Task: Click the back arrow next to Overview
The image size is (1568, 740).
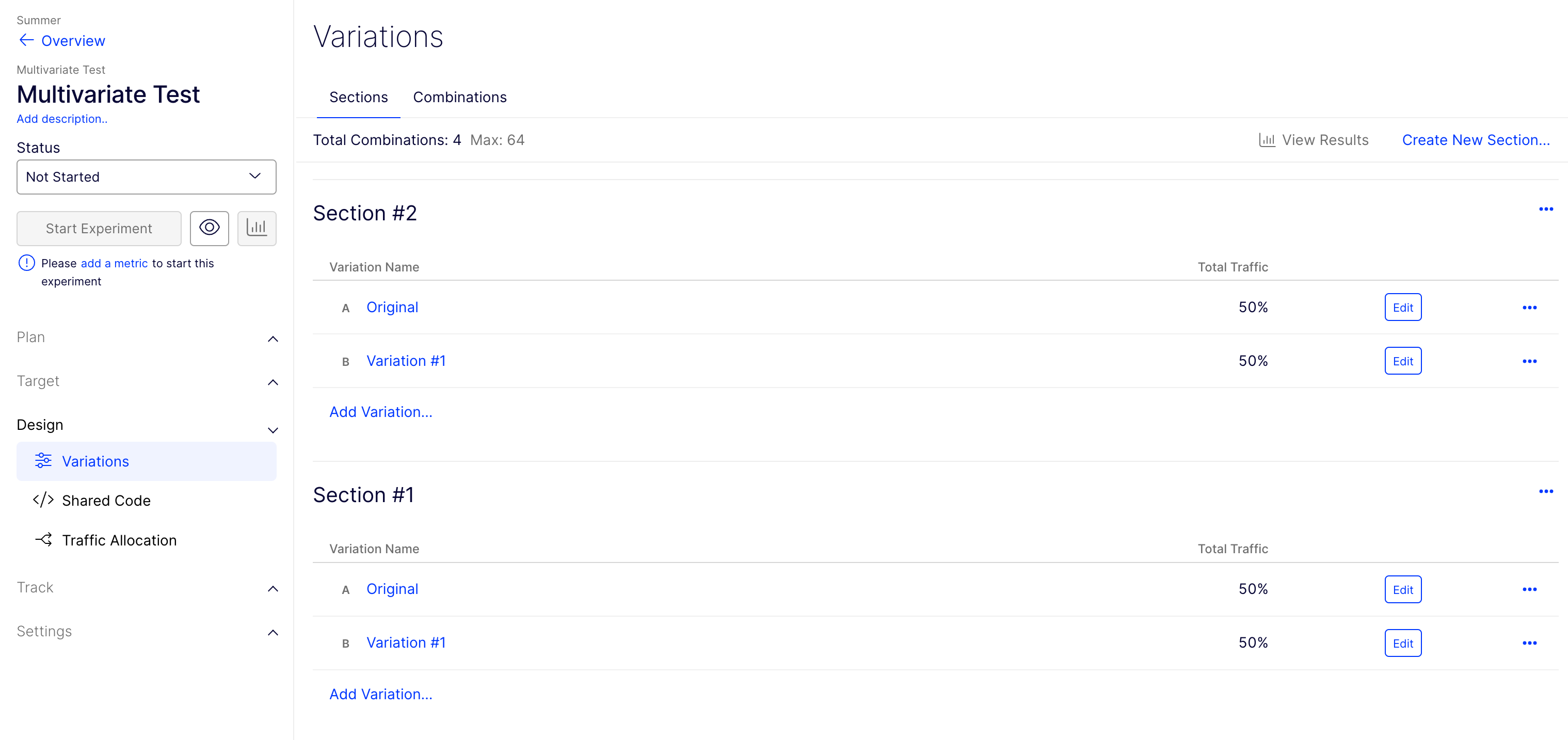Action: (x=25, y=40)
